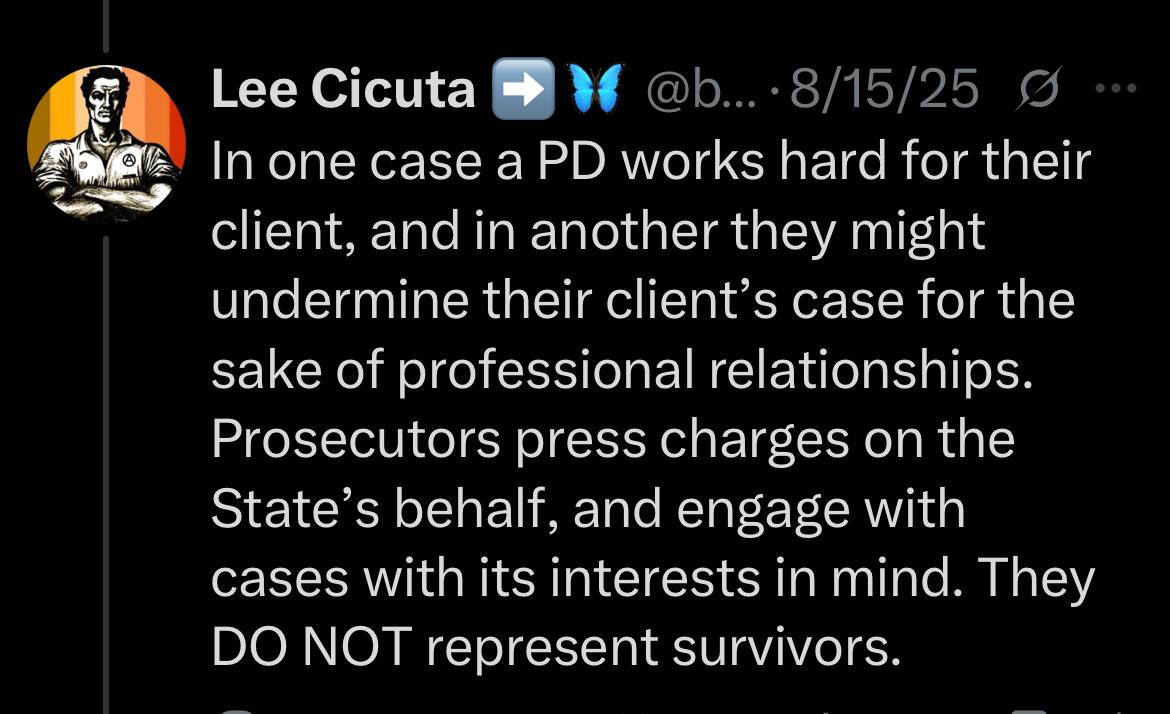Click the blue butterfly emoji
Image resolution: width=1170 pixels, height=714 pixels.
click(x=596, y=88)
